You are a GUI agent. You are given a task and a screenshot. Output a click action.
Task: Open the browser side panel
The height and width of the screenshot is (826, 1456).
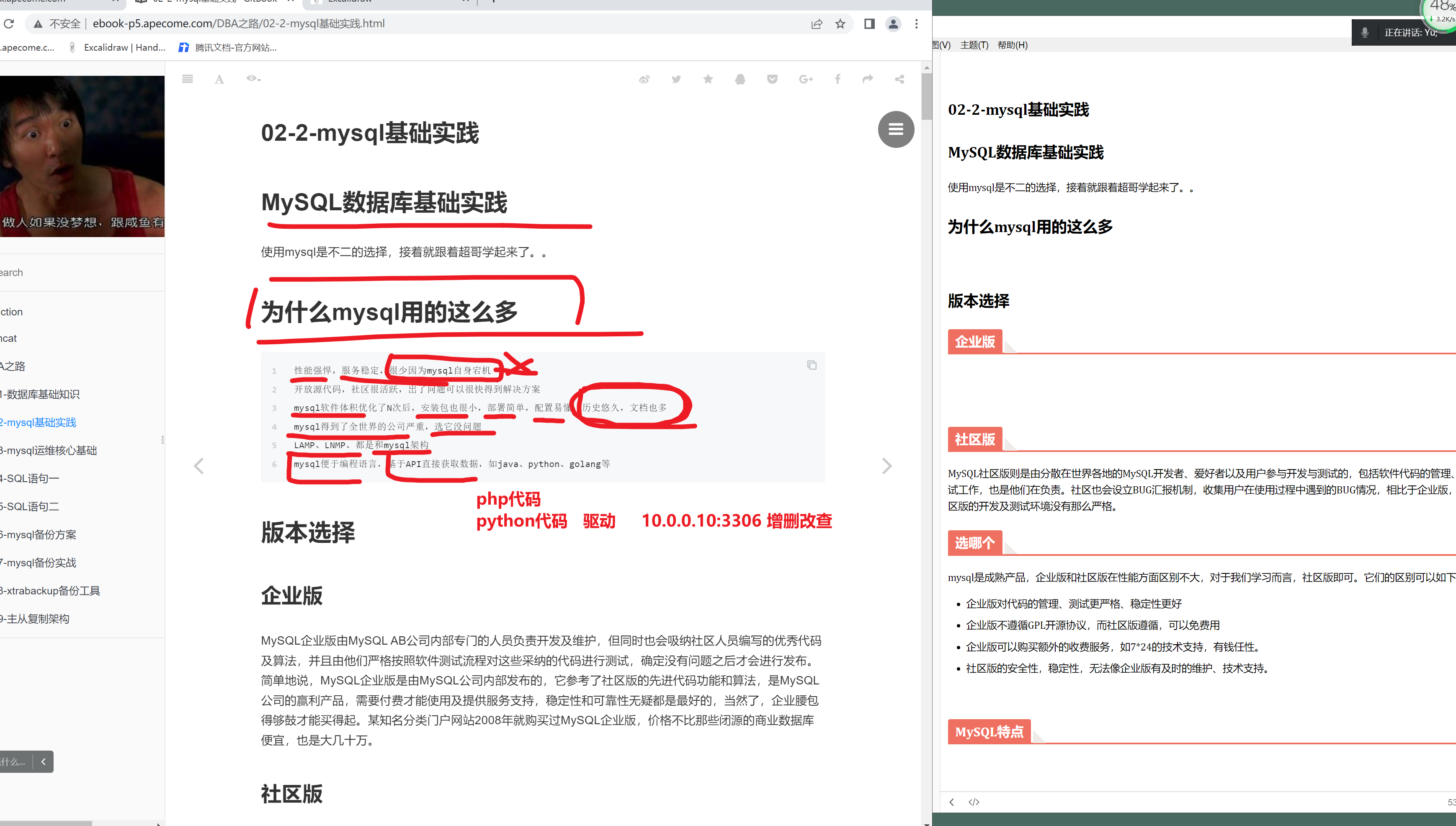869,24
